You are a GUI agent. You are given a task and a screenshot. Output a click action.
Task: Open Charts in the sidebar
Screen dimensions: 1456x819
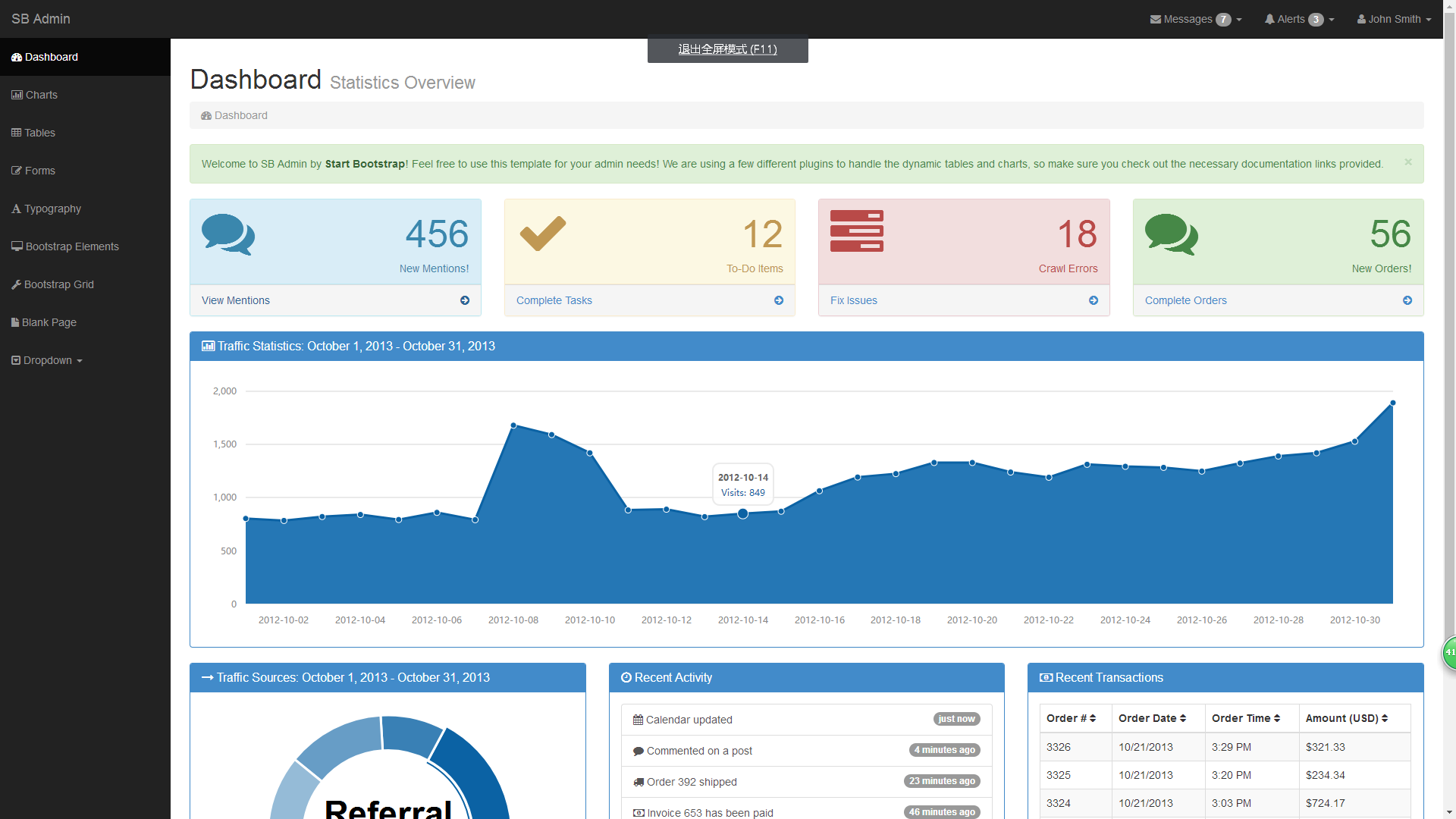pyautogui.click(x=85, y=95)
